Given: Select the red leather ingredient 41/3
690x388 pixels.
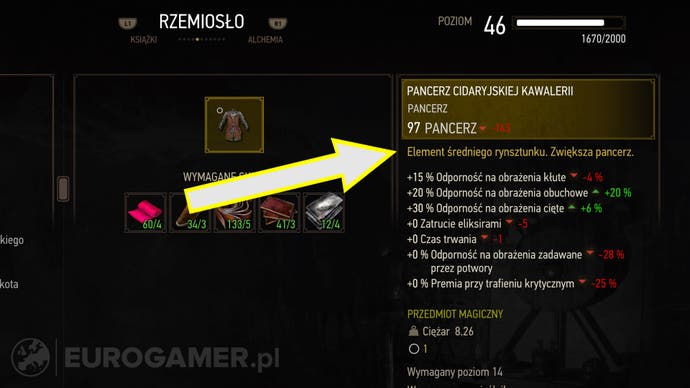Looking at the screenshot, I should [279, 212].
